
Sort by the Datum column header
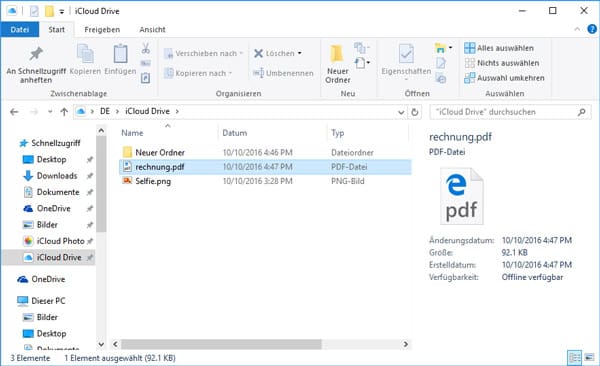point(235,133)
